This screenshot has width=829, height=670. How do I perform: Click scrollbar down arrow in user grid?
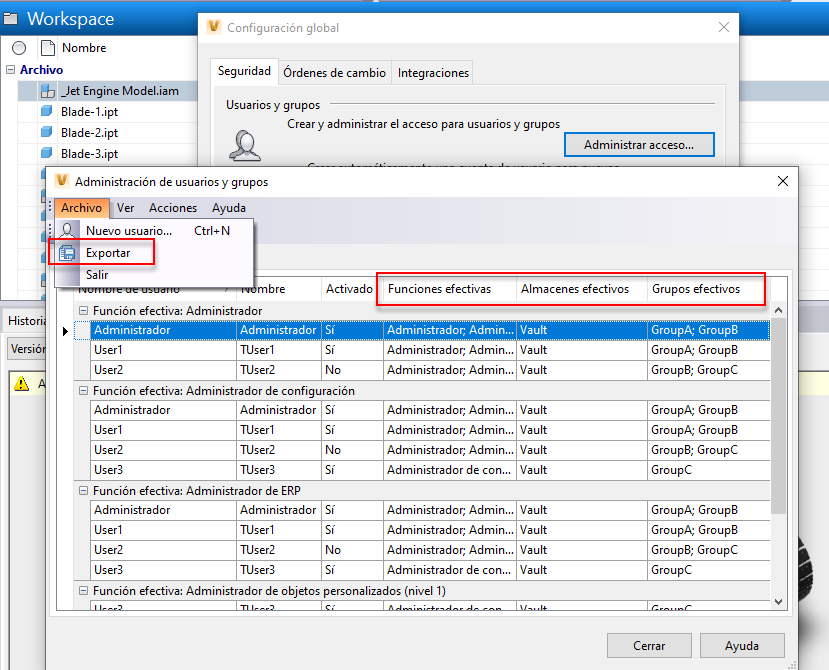pos(778,601)
